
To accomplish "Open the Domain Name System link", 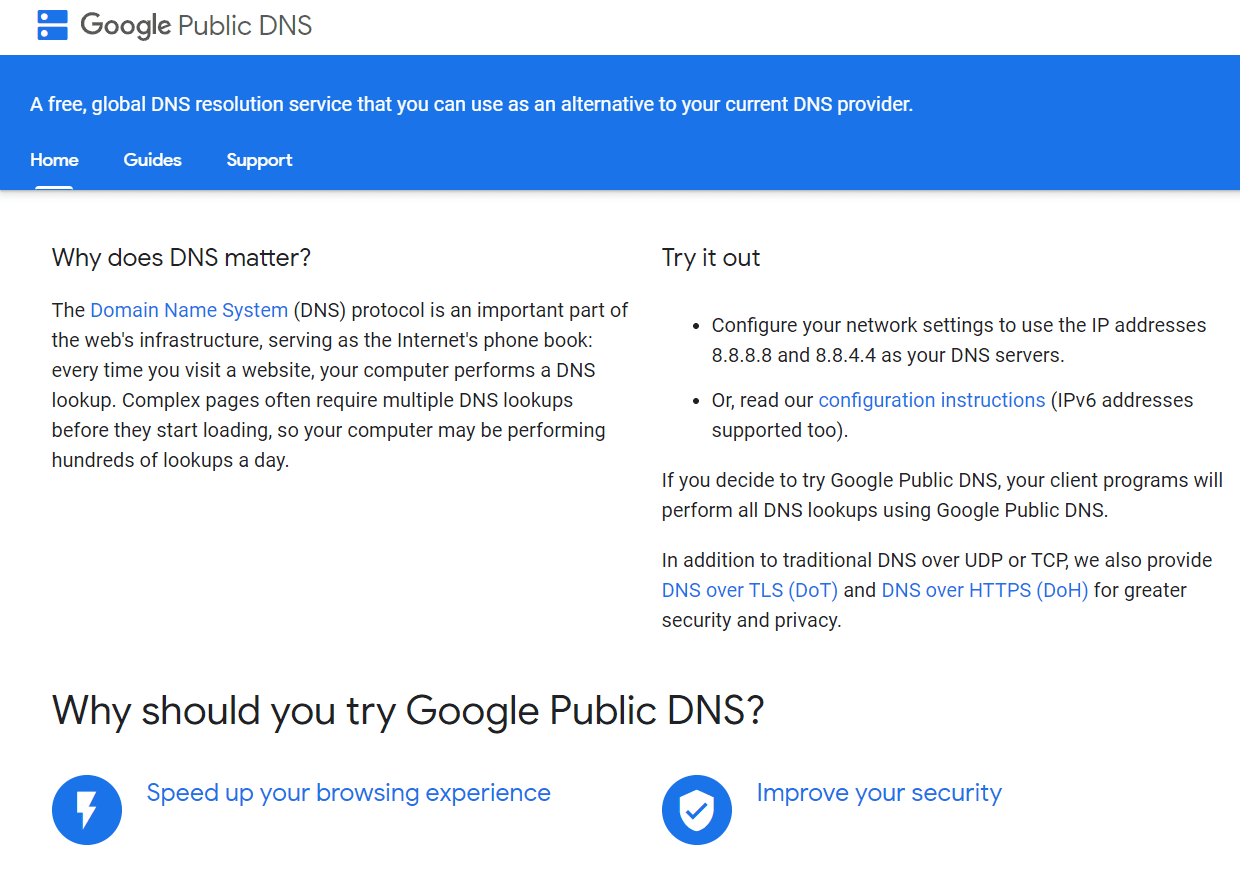I will (x=189, y=310).
